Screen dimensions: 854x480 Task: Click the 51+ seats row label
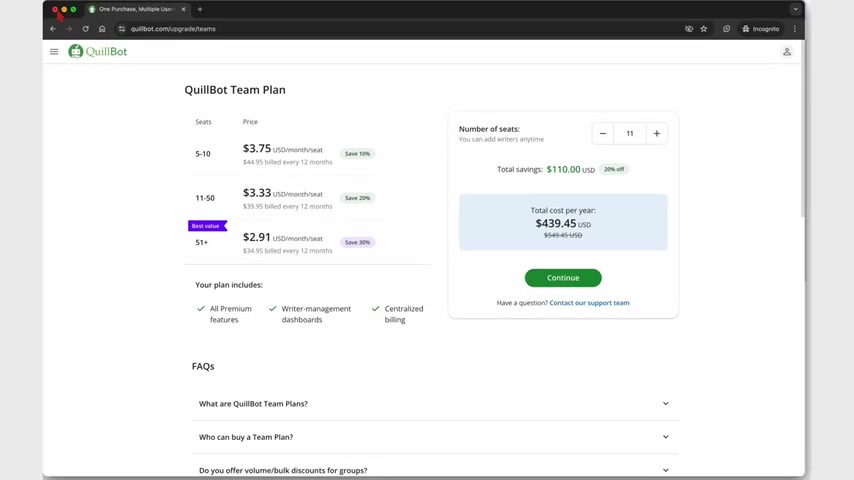[x=202, y=242]
